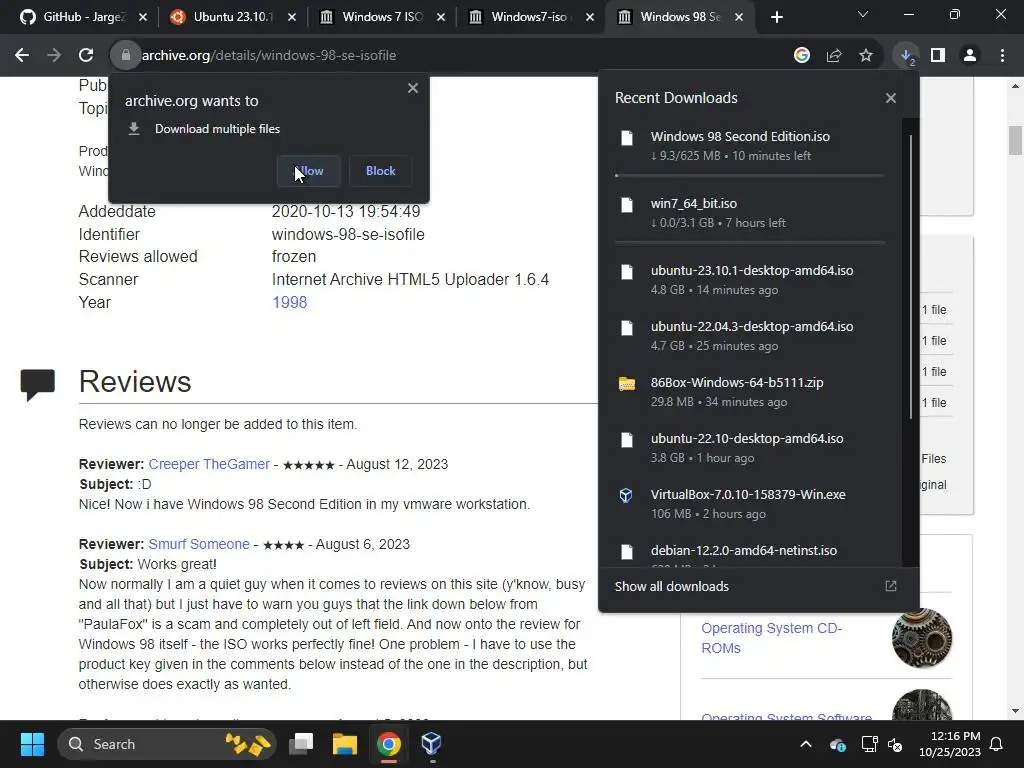Click the win7_64_bit.iso download progress bar

(750, 242)
